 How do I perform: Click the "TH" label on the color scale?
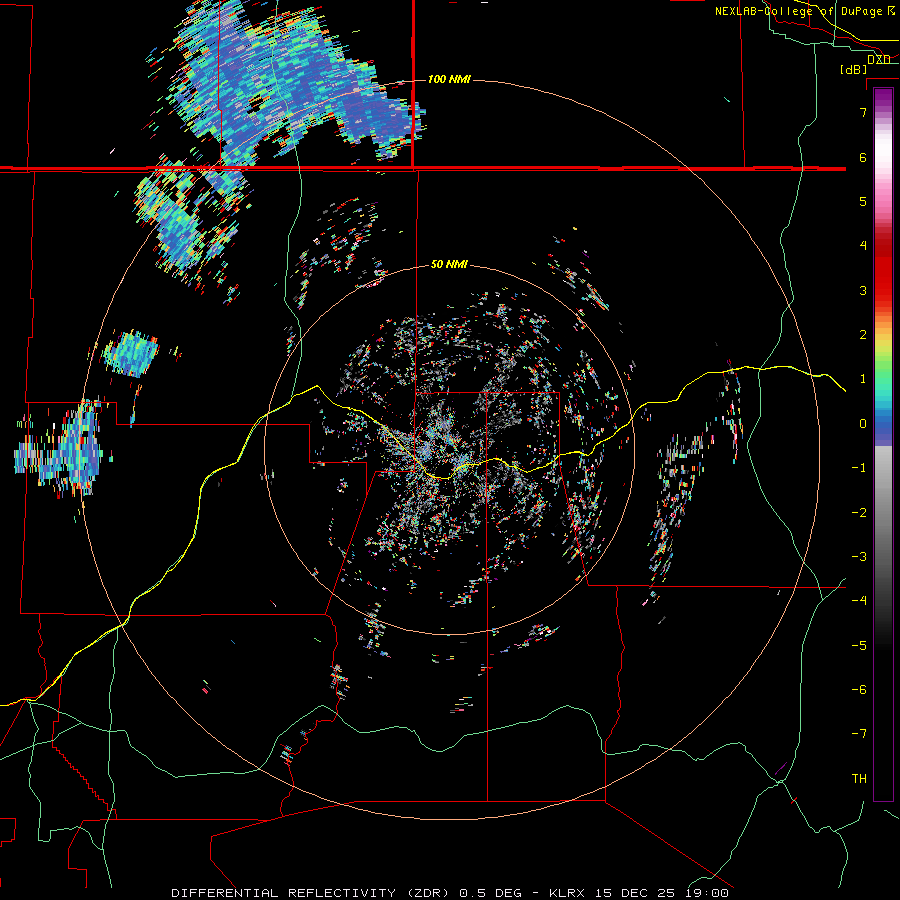(859, 778)
